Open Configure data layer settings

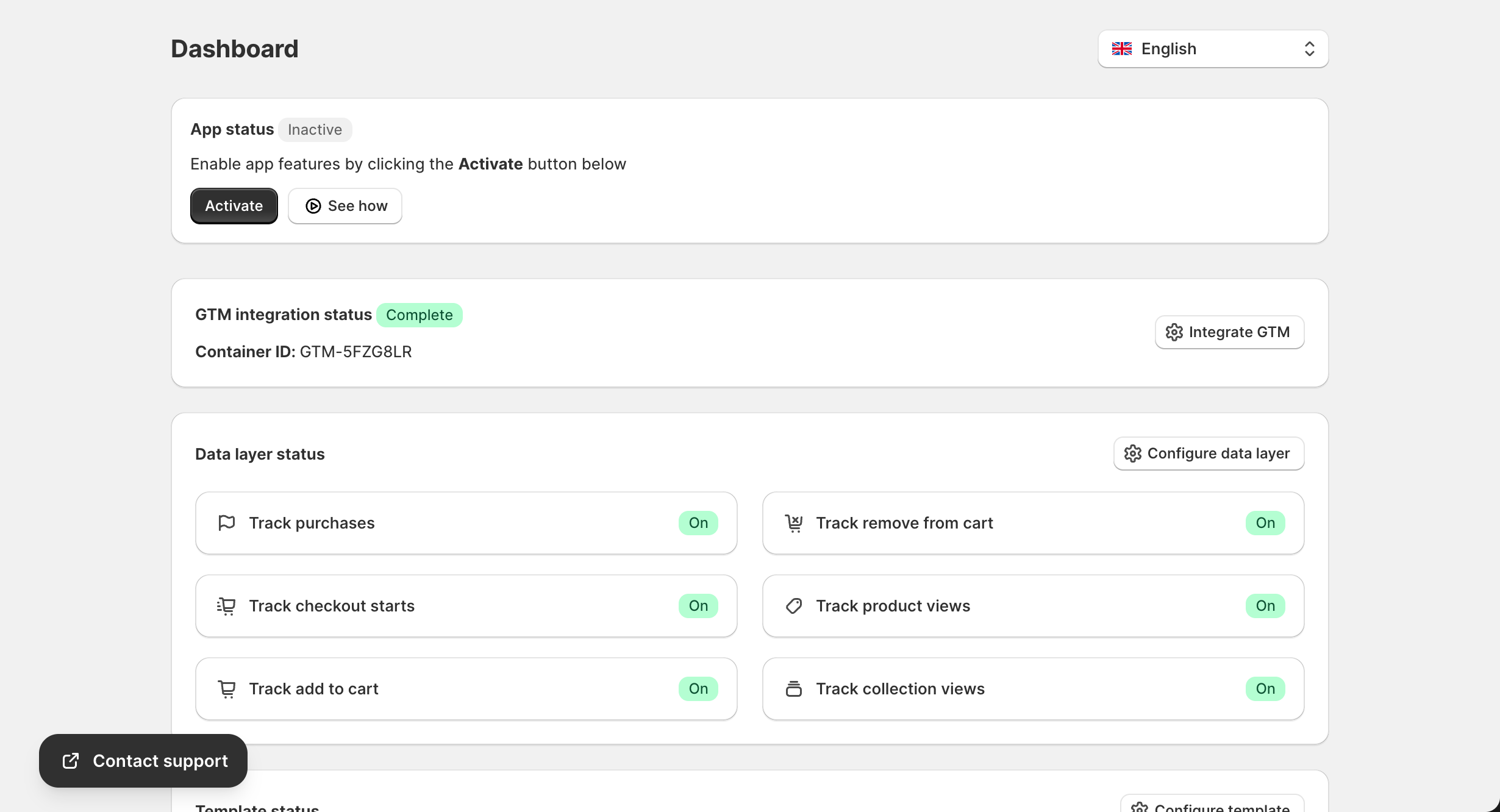click(x=1208, y=453)
